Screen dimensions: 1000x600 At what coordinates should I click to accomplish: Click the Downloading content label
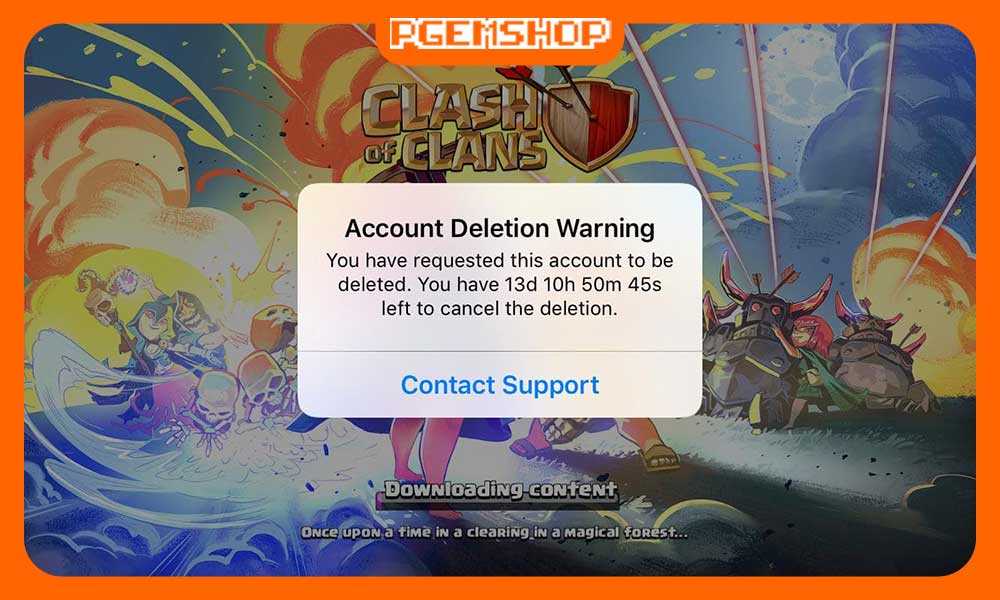click(x=500, y=489)
